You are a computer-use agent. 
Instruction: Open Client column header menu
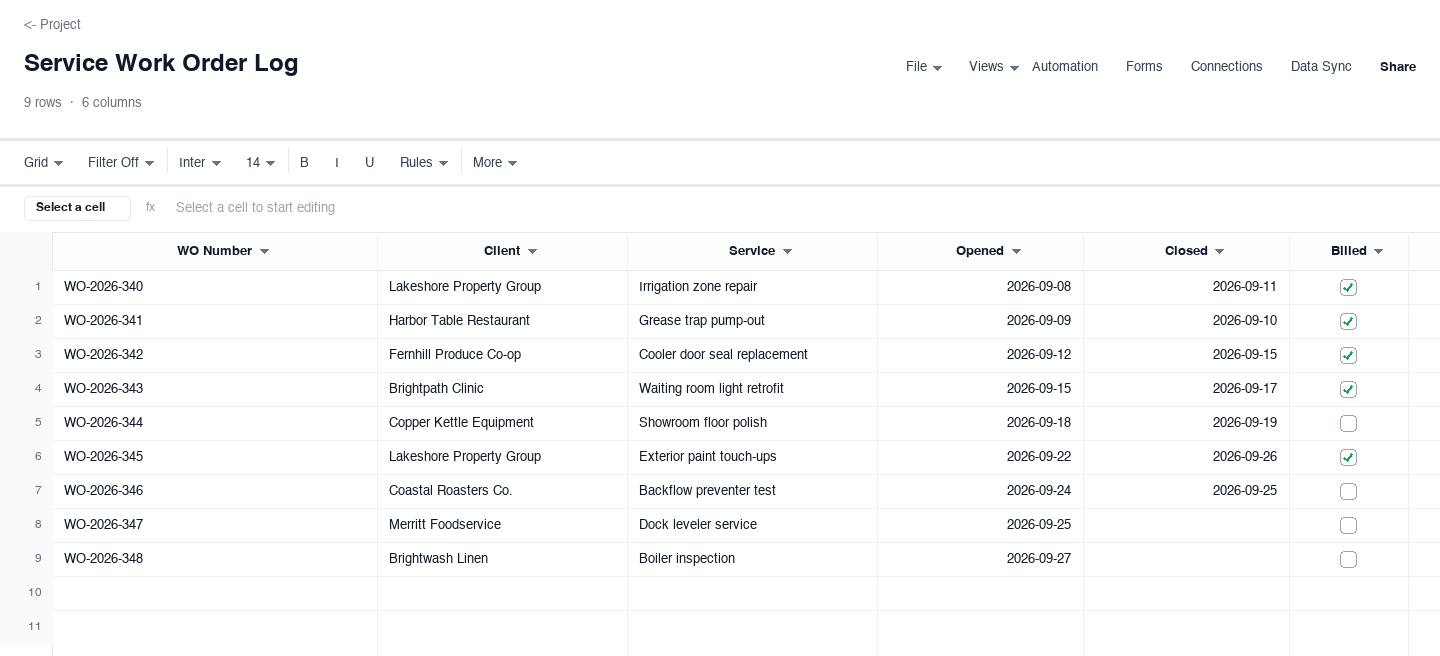(x=532, y=251)
